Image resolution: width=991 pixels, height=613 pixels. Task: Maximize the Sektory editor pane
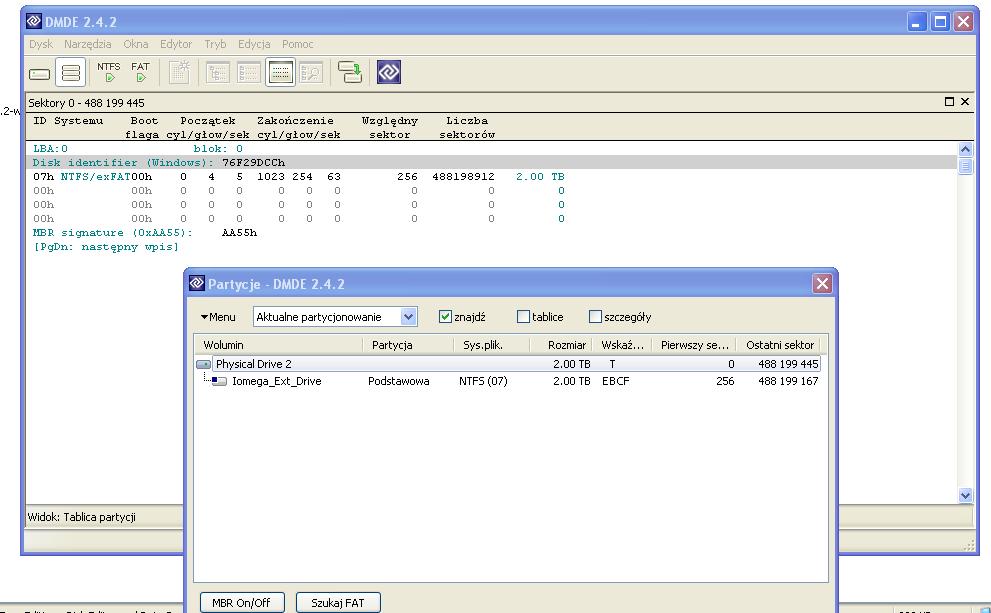pyautogui.click(x=949, y=102)
